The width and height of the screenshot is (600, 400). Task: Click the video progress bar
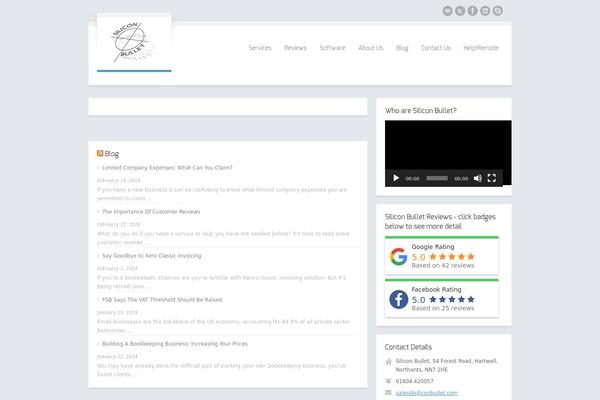(437, 178)
